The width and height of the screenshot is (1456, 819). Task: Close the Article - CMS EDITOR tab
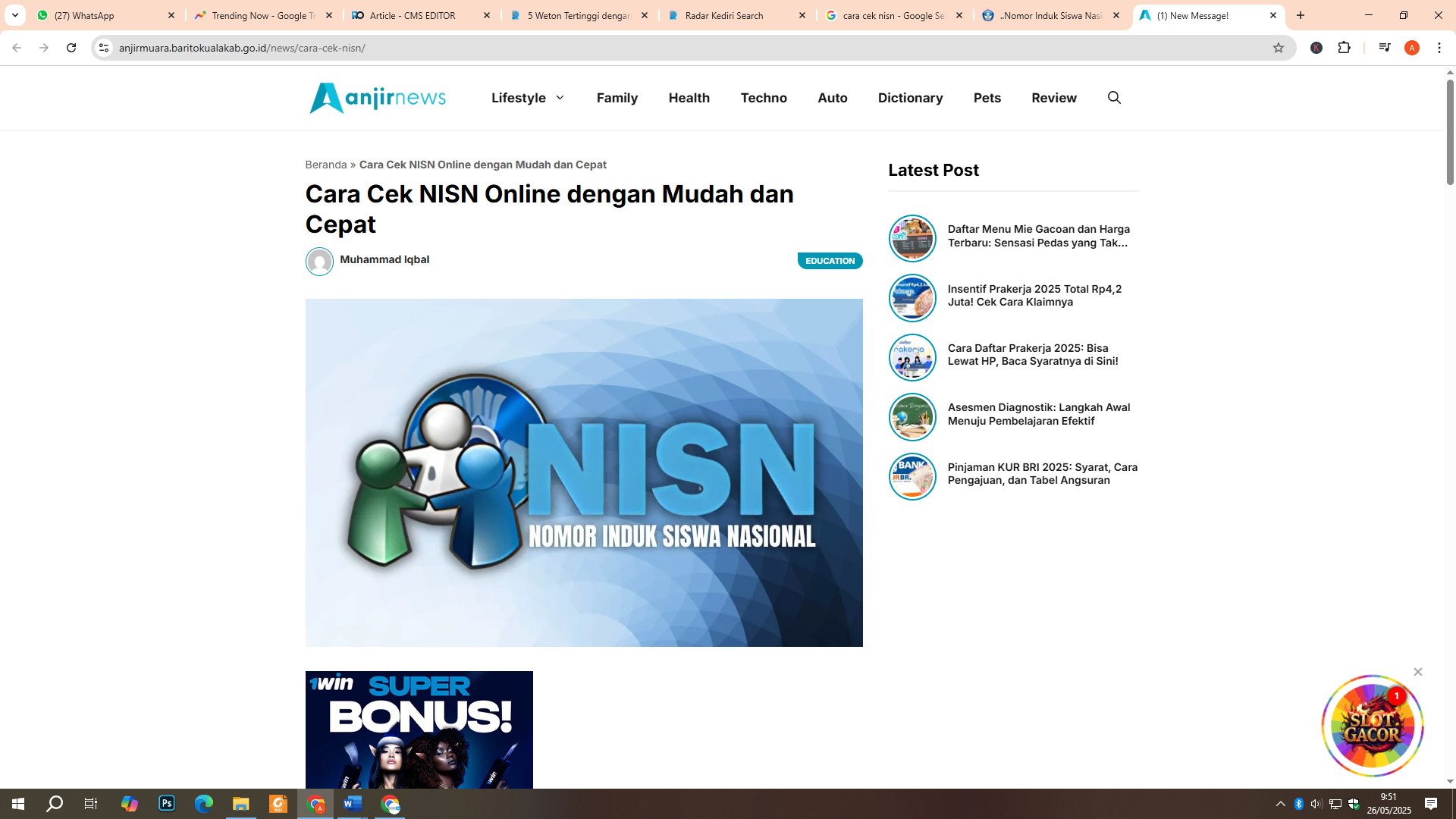487,15
